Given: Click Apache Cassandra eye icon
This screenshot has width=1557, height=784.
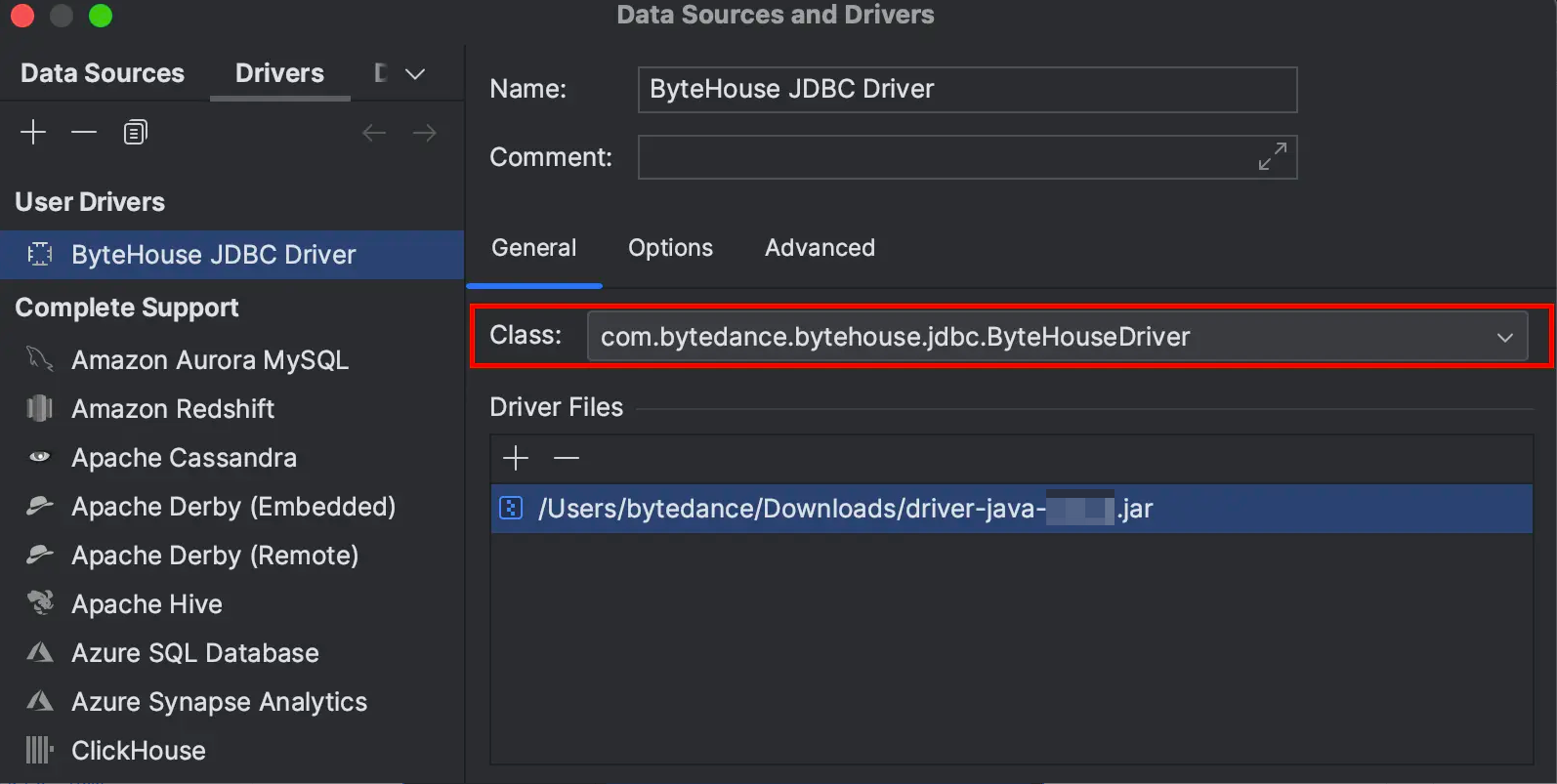Looking at the screenshot, I should 40,457.
